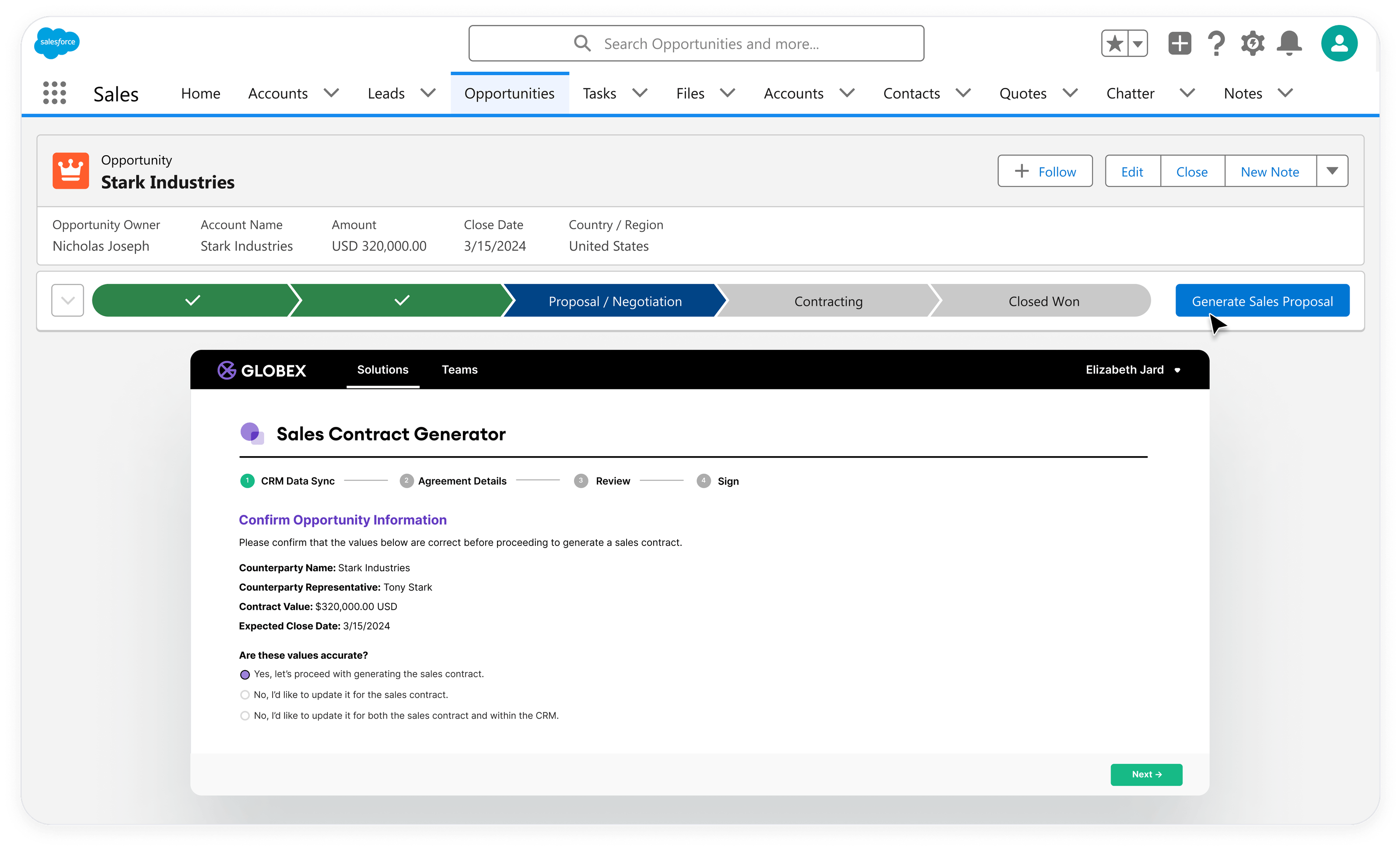Viewport: 1400px width, 849px height.
Task: Choose No, update for sales contract only
Action: (245, 695)
